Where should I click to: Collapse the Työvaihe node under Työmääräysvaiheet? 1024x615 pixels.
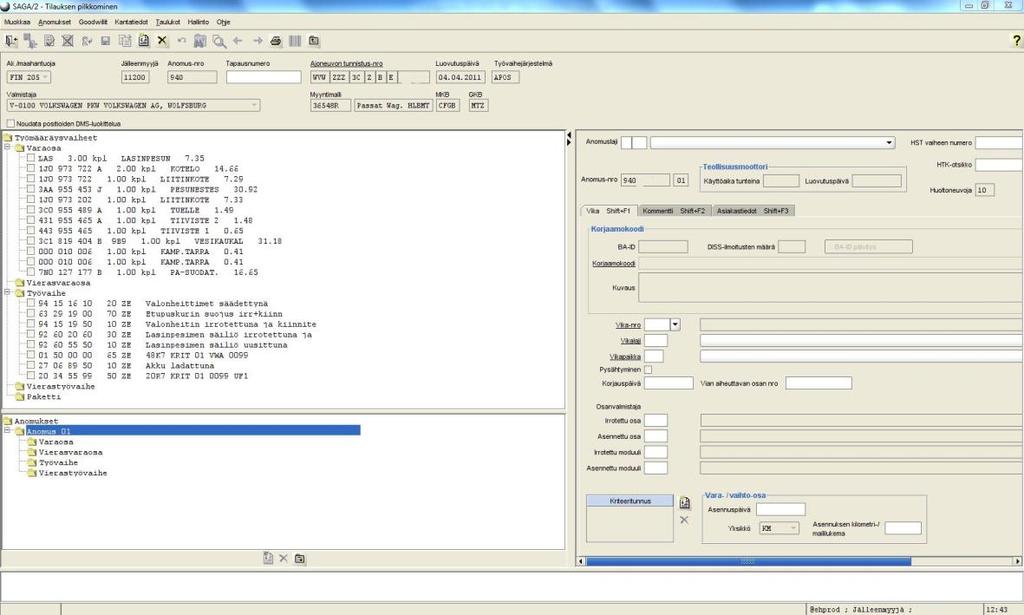tap(8, 293)
